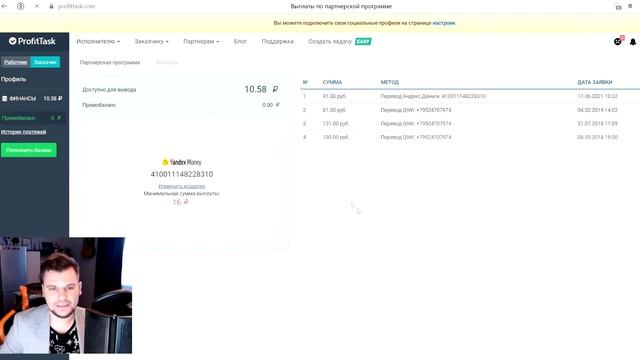Click the Yandex account icon beside back arrow
Image resolution: width=640 pixels, height=360 pixels.
click(20, 6)
